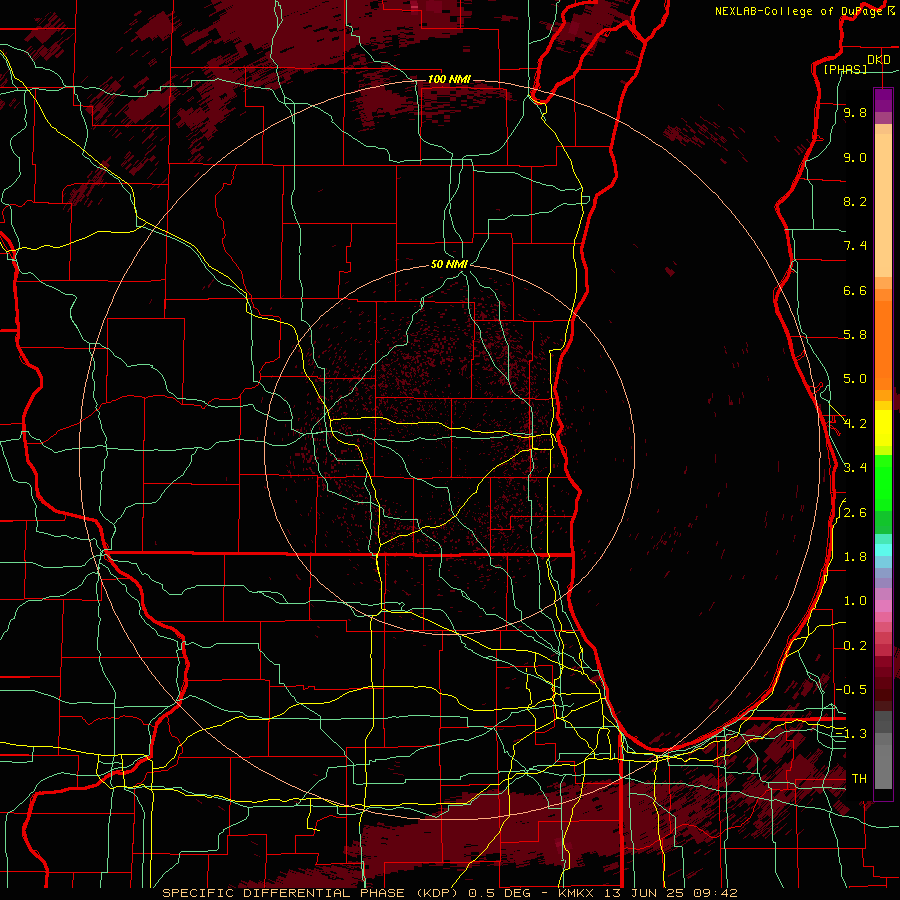Click the TH threshold label
Viewport: 900px width, 900px height.
859,779
